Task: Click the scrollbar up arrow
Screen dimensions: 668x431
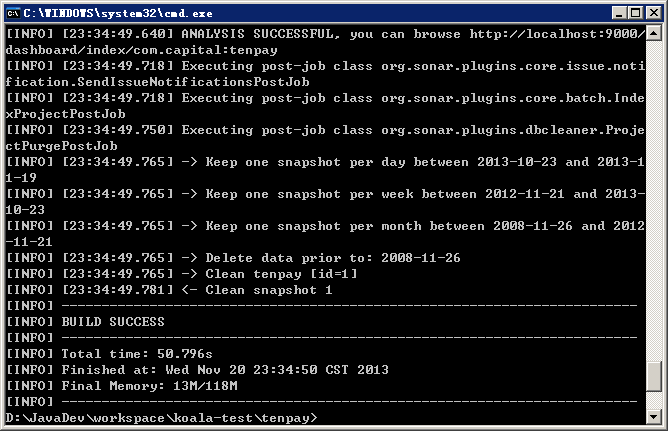Action: coord(654,33)
